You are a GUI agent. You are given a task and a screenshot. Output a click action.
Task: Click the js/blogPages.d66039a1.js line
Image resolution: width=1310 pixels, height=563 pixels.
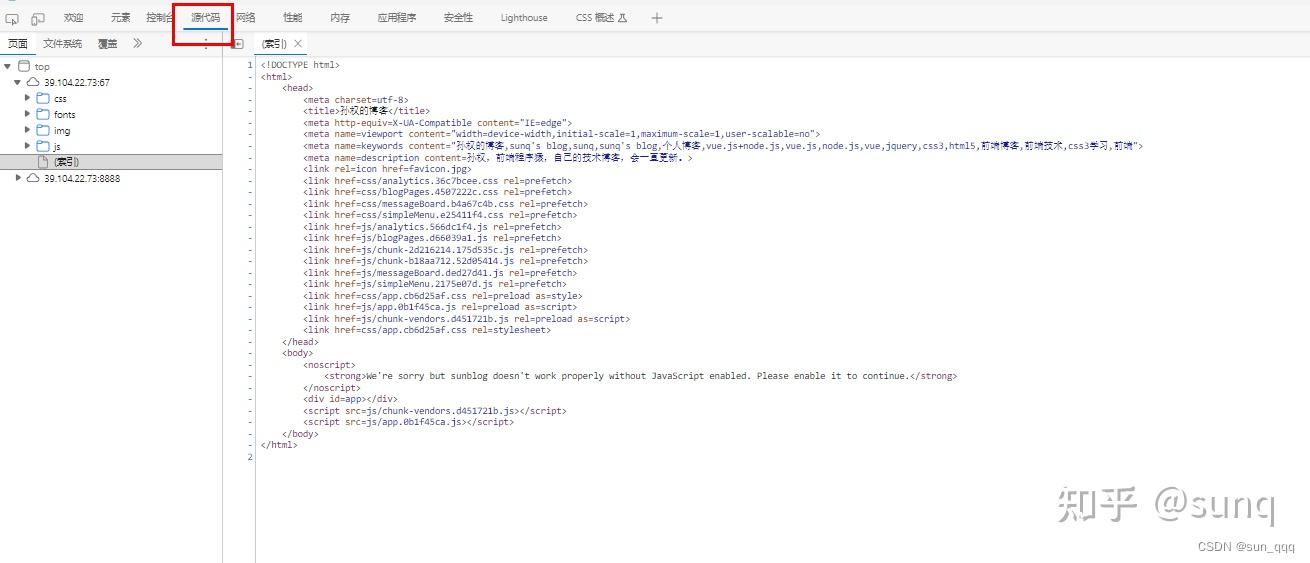(x=432, y=238)
